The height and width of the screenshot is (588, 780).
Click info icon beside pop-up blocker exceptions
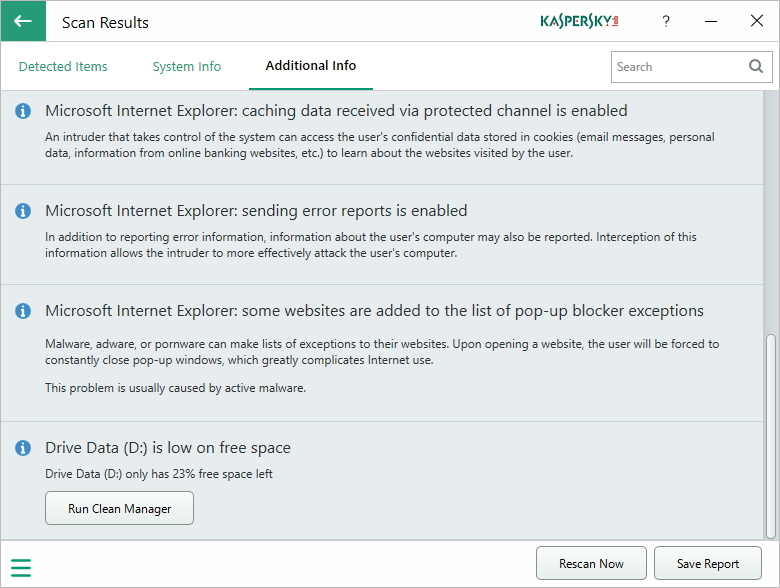point(23,311)
